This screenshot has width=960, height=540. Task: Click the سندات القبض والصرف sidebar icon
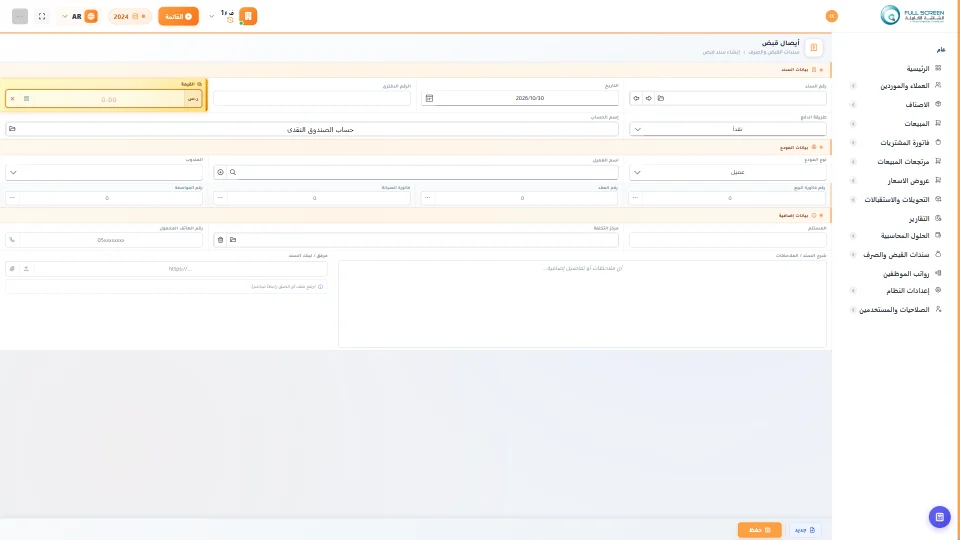[938, 254]
